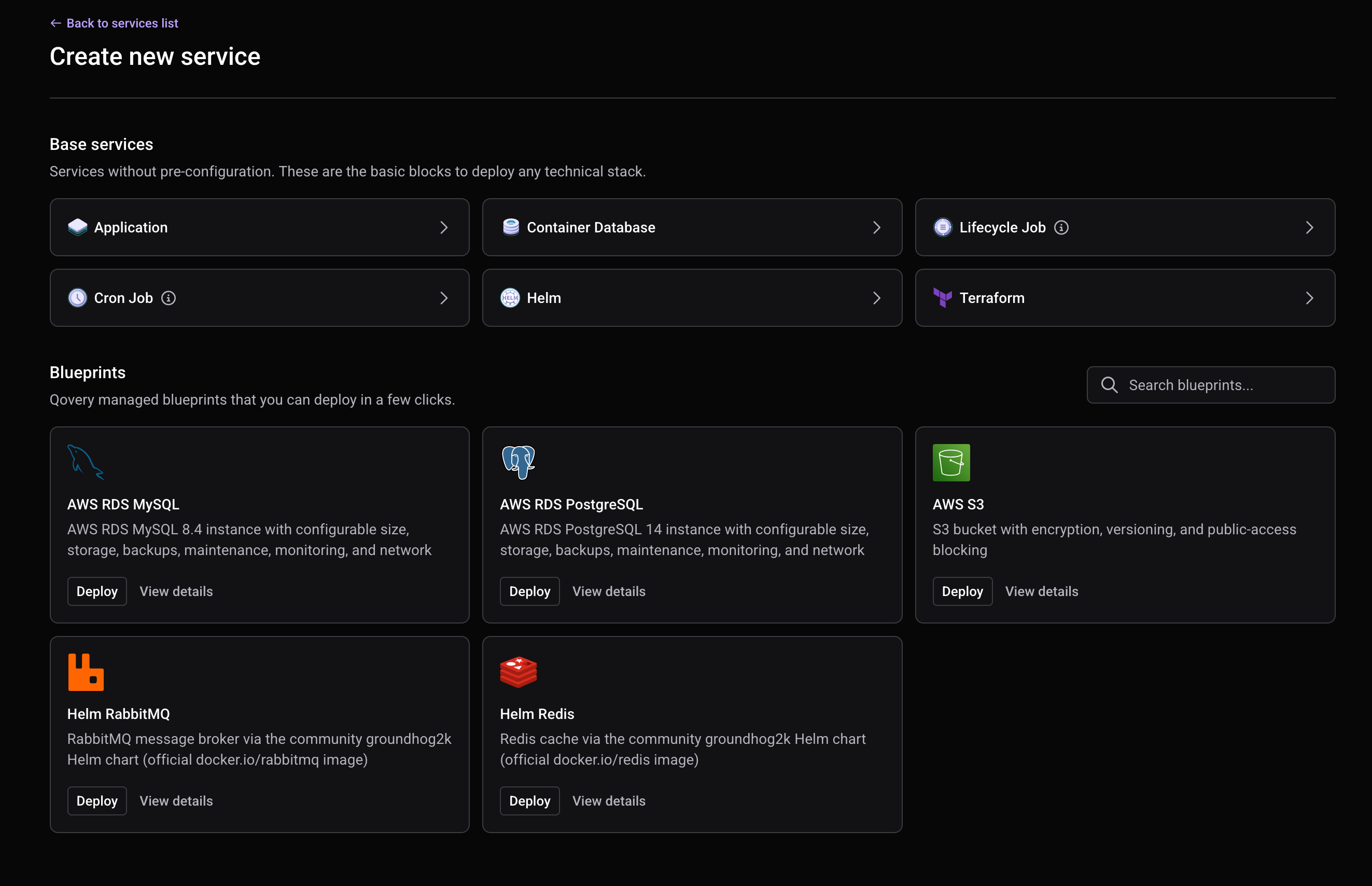Click the Helm RabbitMQ title
Viewport: 1372px width, 886px height.
click(118, 714)
